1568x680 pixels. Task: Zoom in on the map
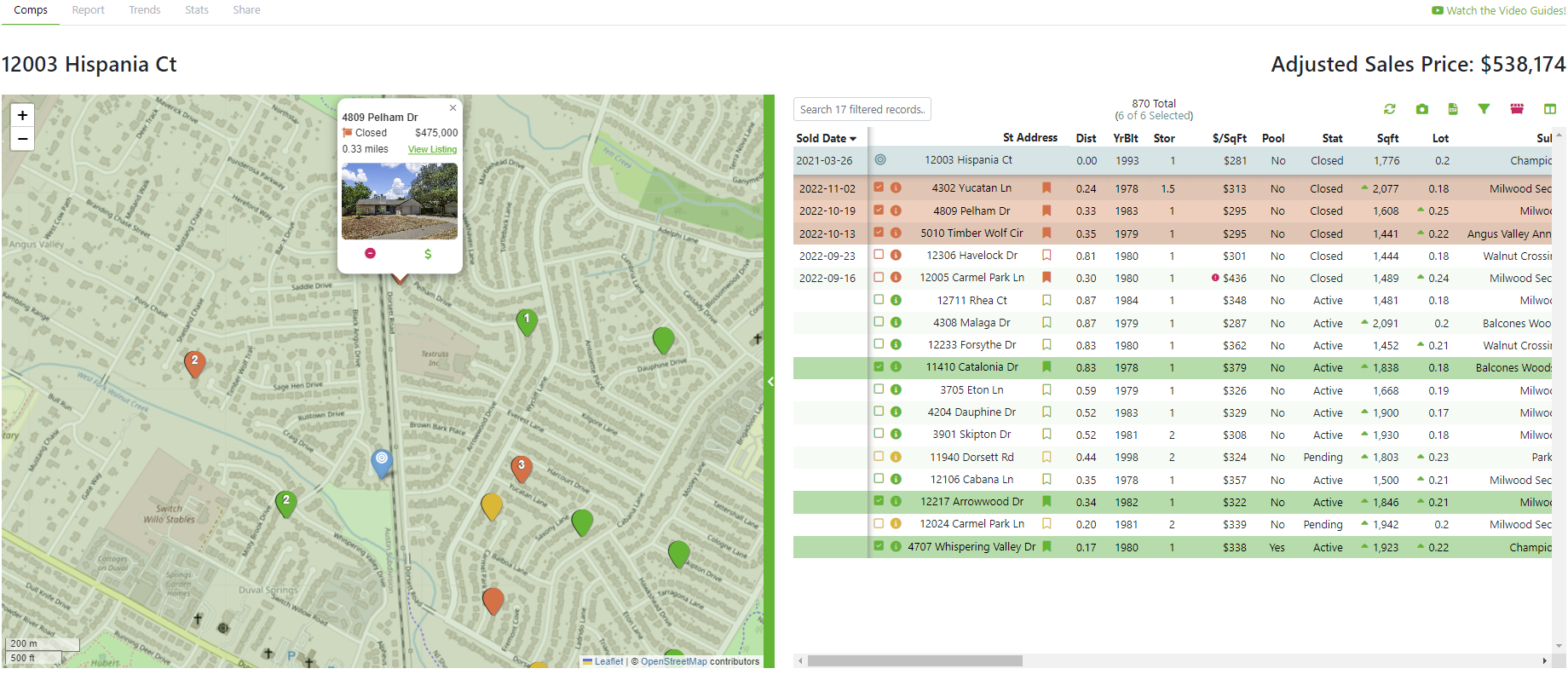pos(22,115)
